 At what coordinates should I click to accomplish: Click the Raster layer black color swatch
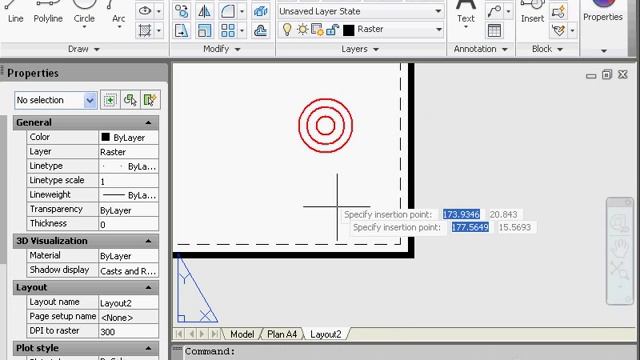[349, 30]
